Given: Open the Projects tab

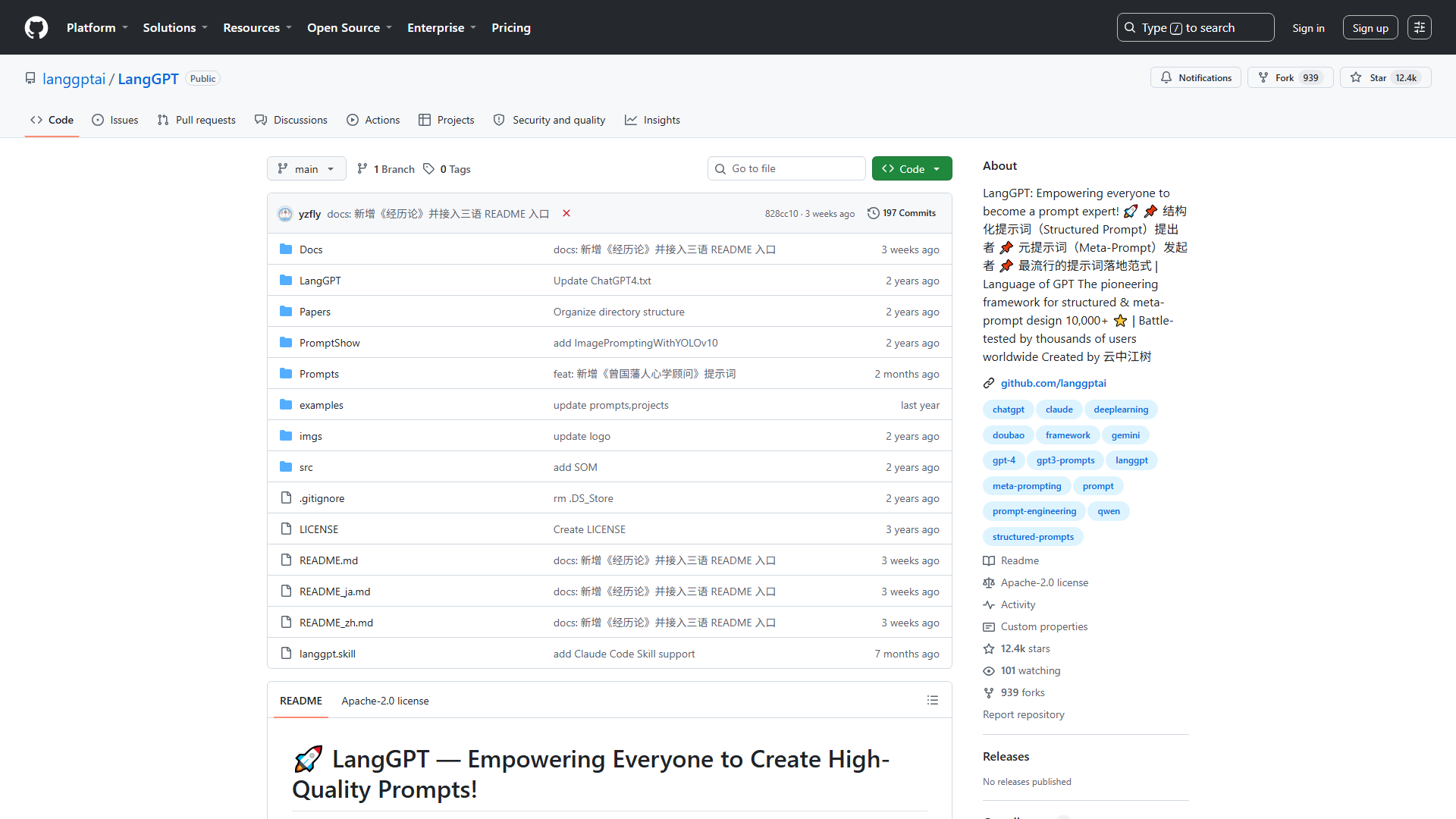Looking at the screenshot, I should [x=446, y=120].
